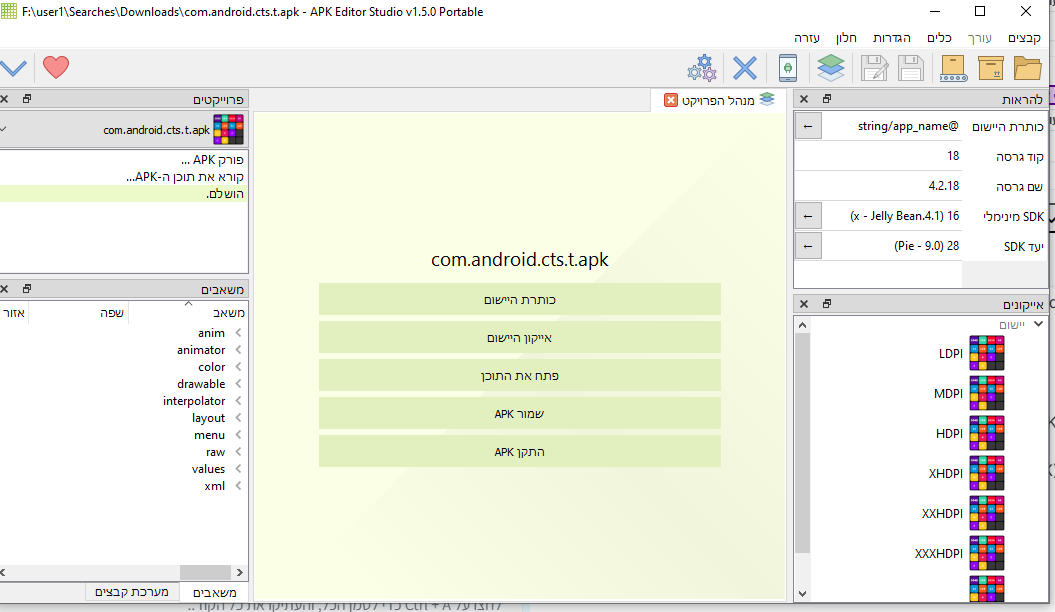The height and width of the screenshot is (612, 1055).
Task: Click the red heart donate icon
Action: [x=56, y=68]
